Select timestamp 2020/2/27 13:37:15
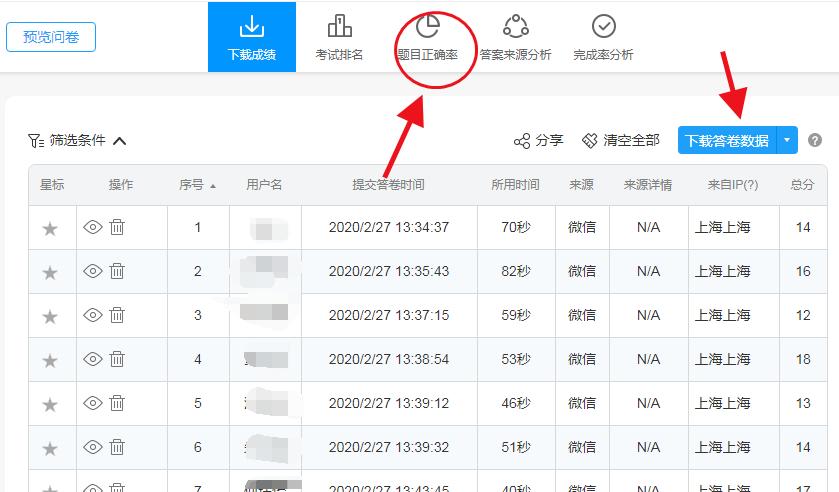839x492 pixels. click(x=389, y=315)
